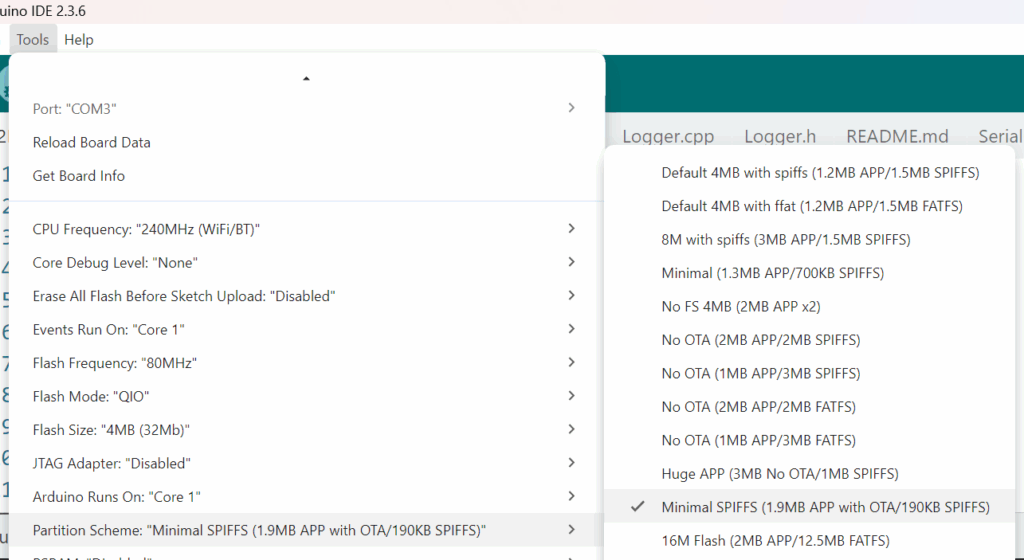
Task: Open the Help menu
Action: (78, 40)
